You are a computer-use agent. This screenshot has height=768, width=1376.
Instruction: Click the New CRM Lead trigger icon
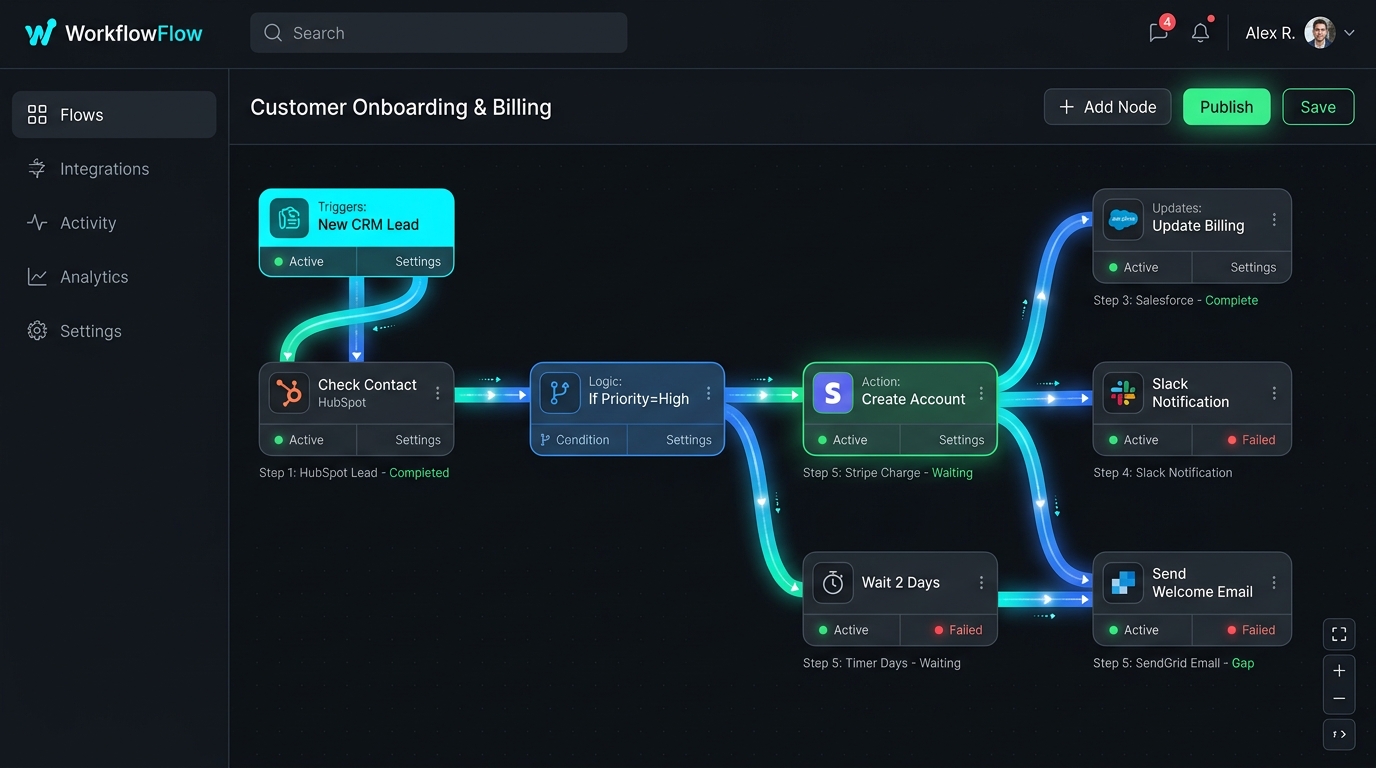[x=289, y=218]
